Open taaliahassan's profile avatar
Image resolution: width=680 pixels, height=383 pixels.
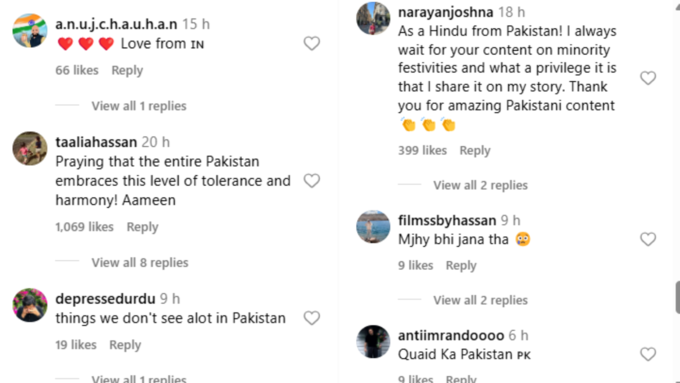pyautogui.click(x=29, y=148)
